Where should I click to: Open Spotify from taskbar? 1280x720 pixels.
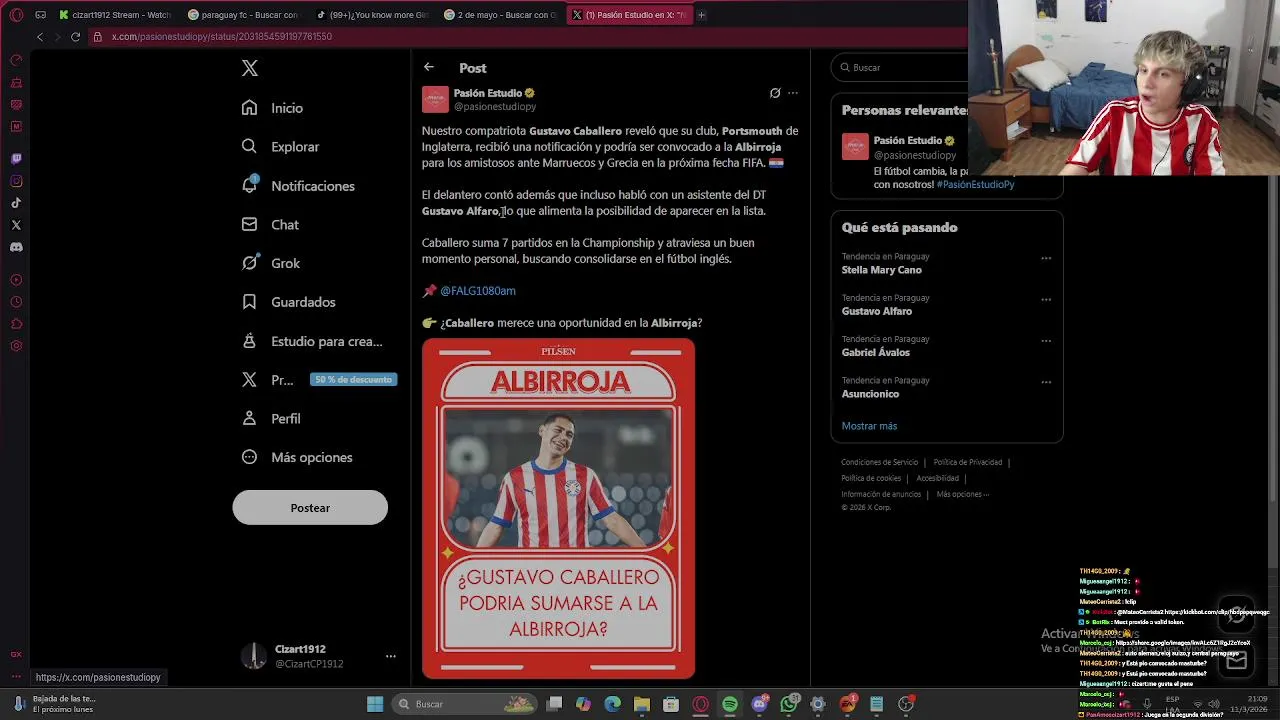(730, 704)
